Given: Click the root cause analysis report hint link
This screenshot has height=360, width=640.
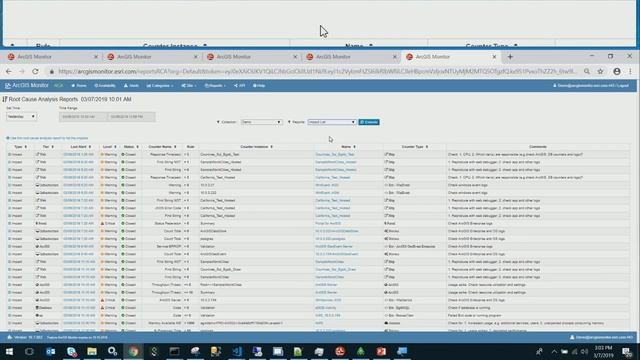Looking at the screenshot, I should pos(47,138).
